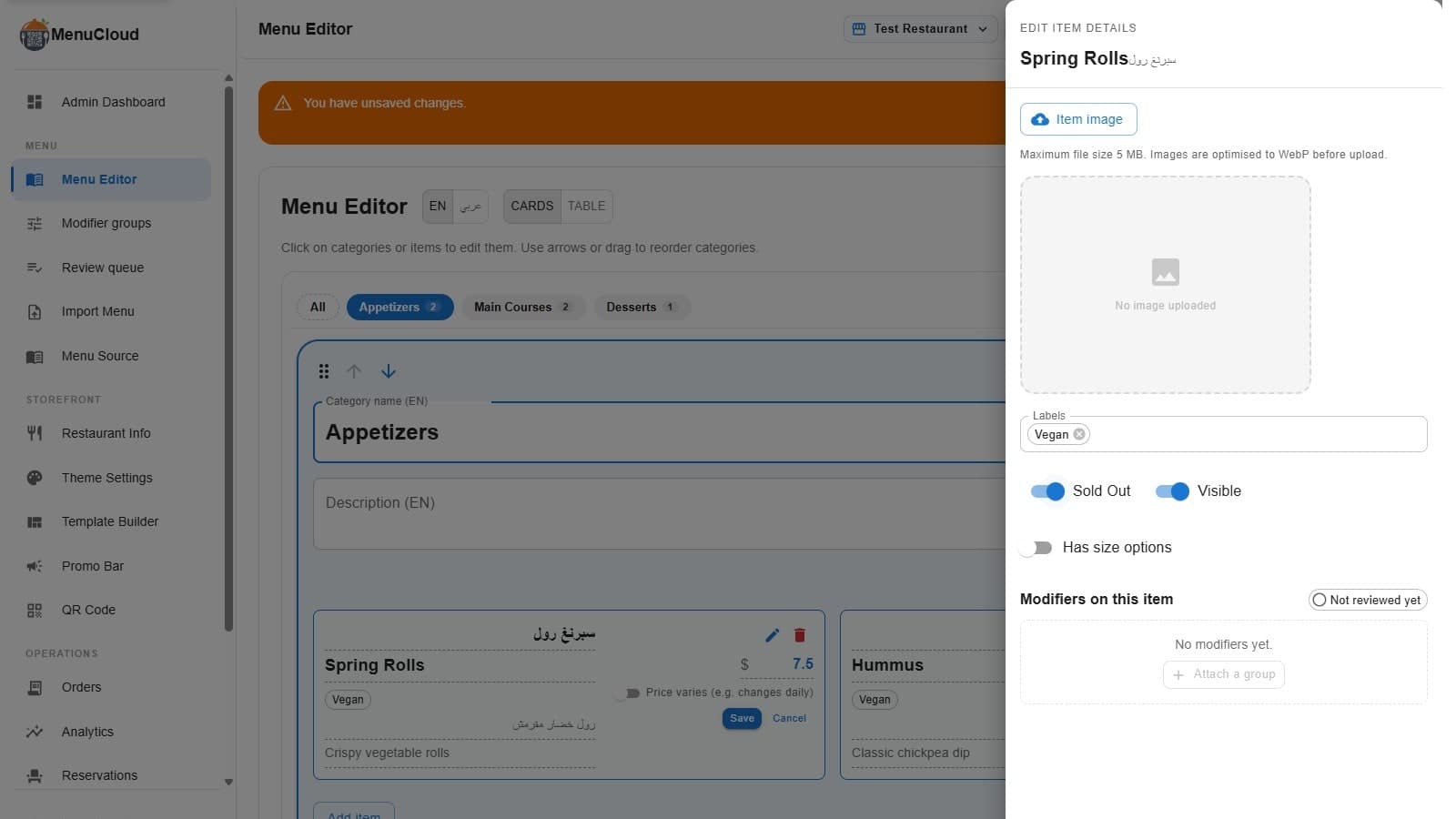The image size is (1456, 819).
Task: Open Menu Source page
Action: point(111,356)
